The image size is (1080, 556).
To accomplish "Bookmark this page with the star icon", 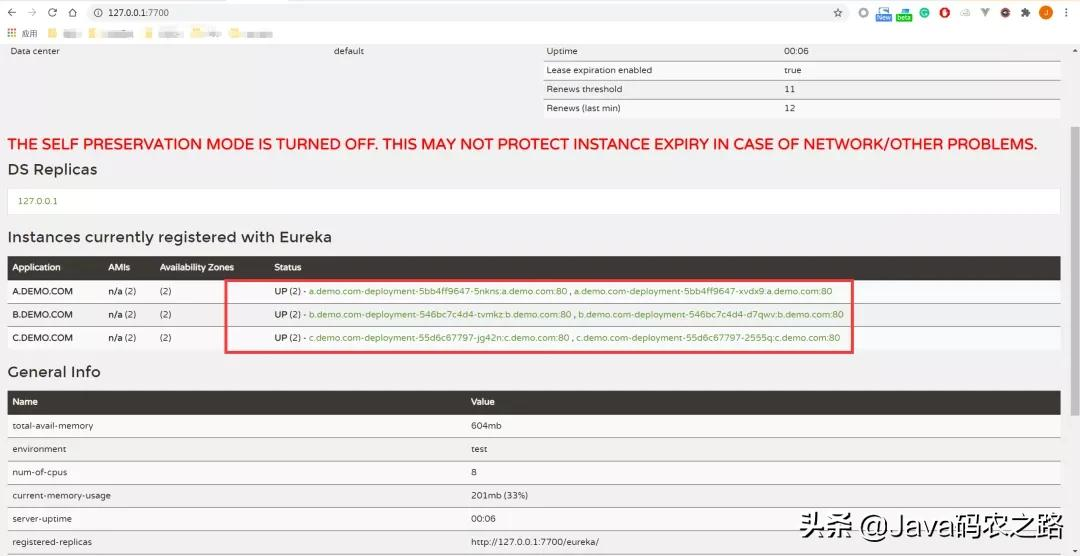I will [838, 12].
